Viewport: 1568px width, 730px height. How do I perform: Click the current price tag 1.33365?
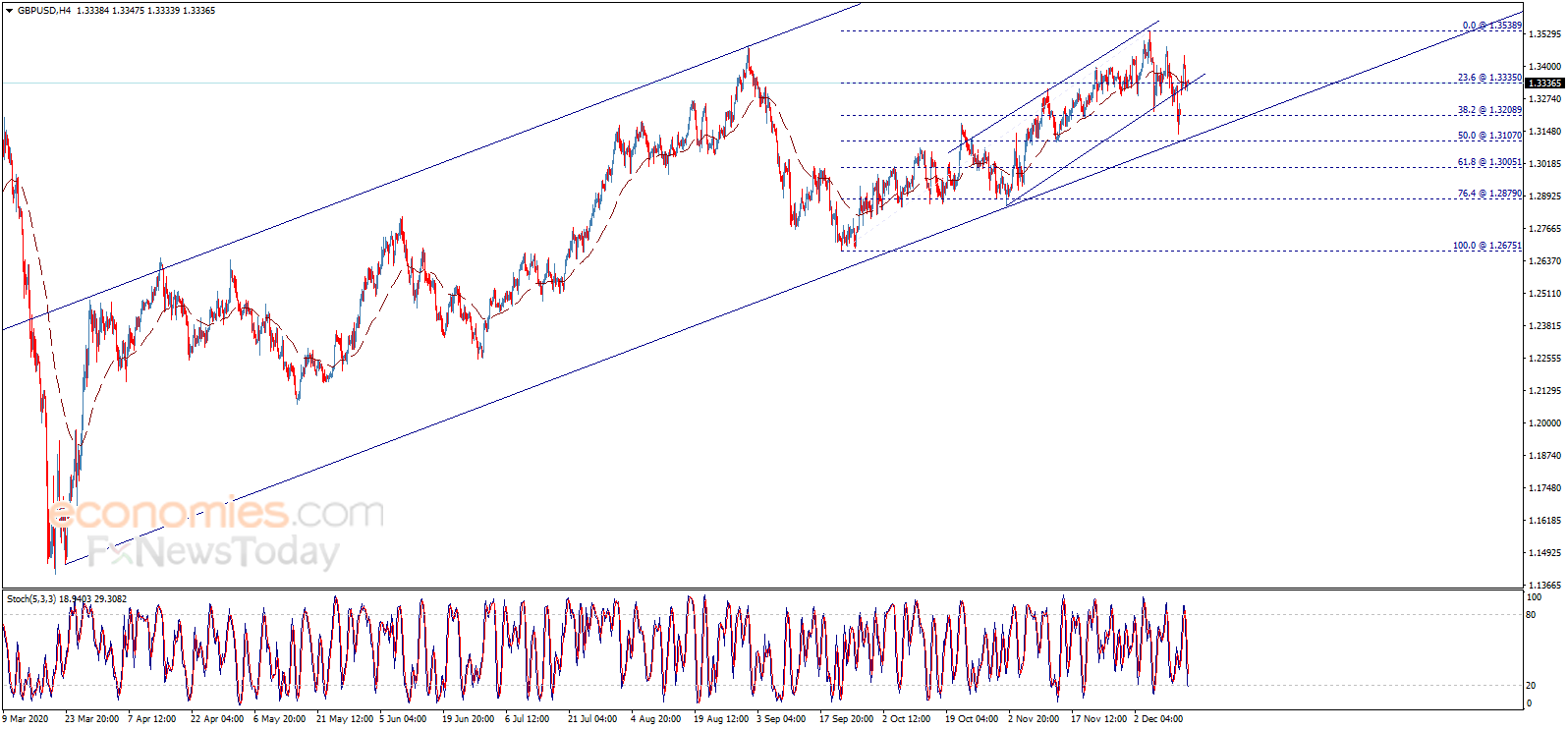click(x=1544, y=84)
